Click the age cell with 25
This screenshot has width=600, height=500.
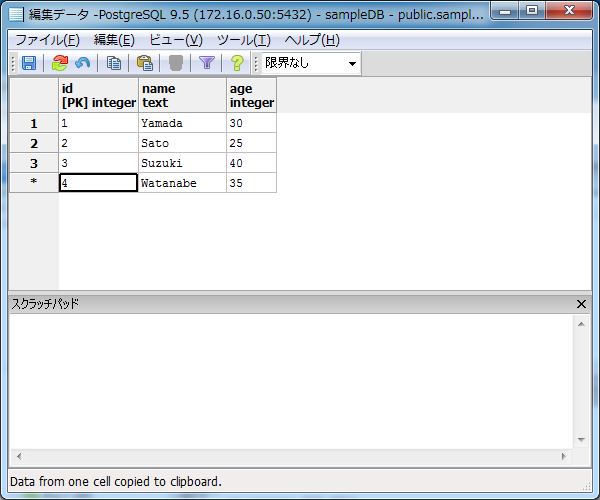tap(251, 143)
